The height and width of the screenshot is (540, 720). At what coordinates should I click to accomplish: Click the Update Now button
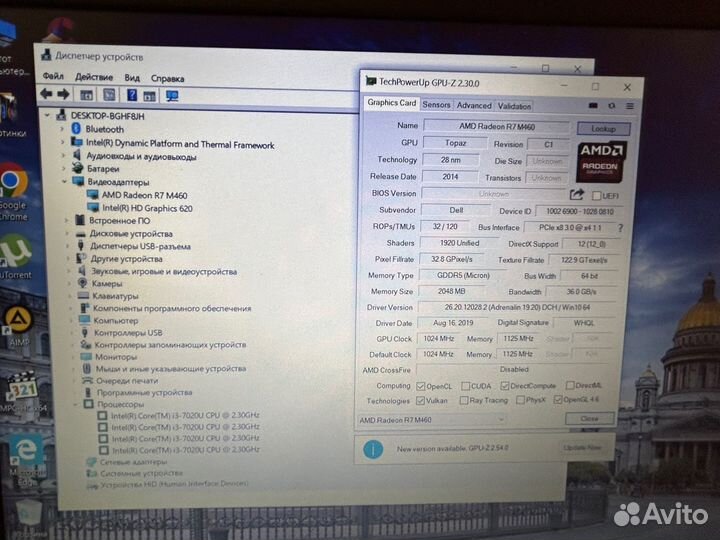pos(582,447)
